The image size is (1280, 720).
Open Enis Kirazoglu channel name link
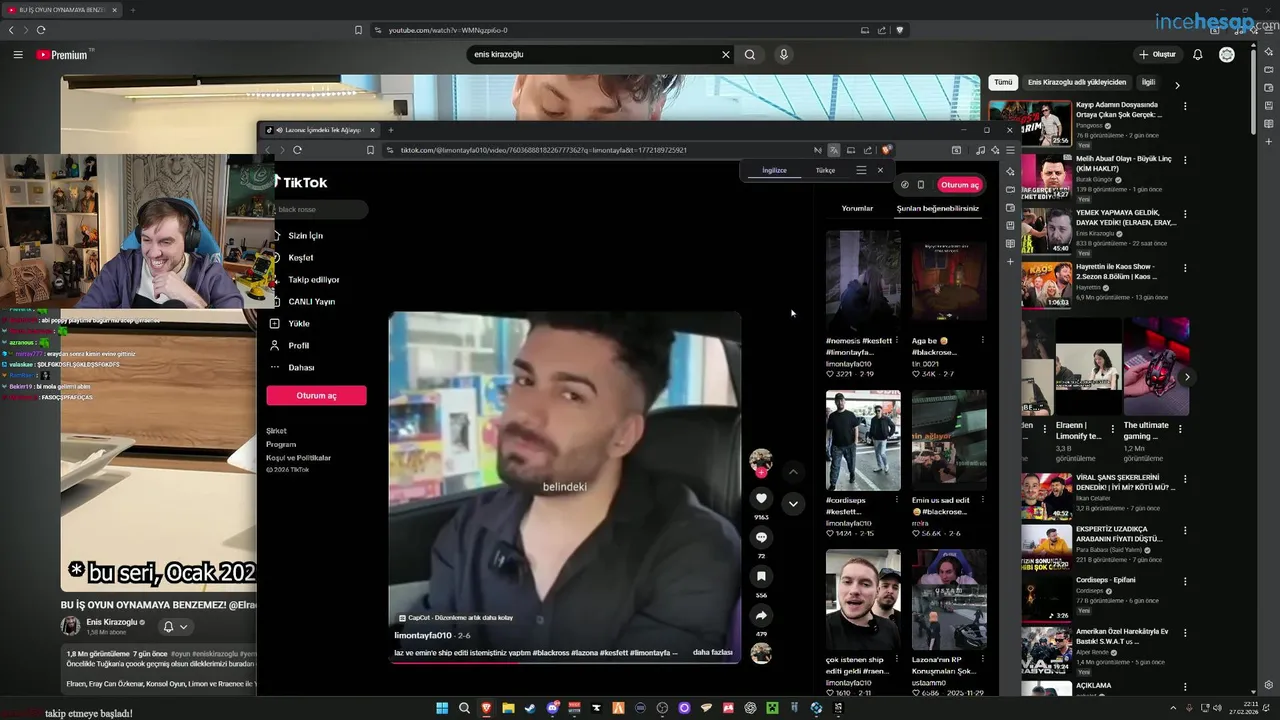(112, 622)
